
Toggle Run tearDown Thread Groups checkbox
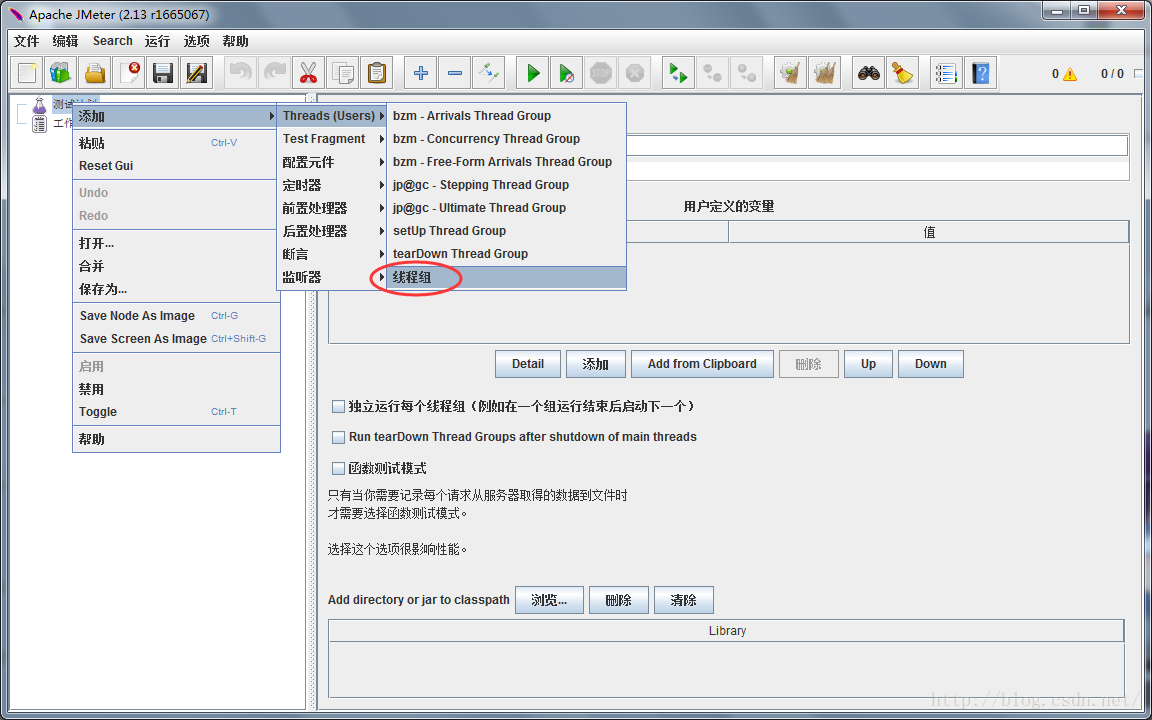click(339, 437)
